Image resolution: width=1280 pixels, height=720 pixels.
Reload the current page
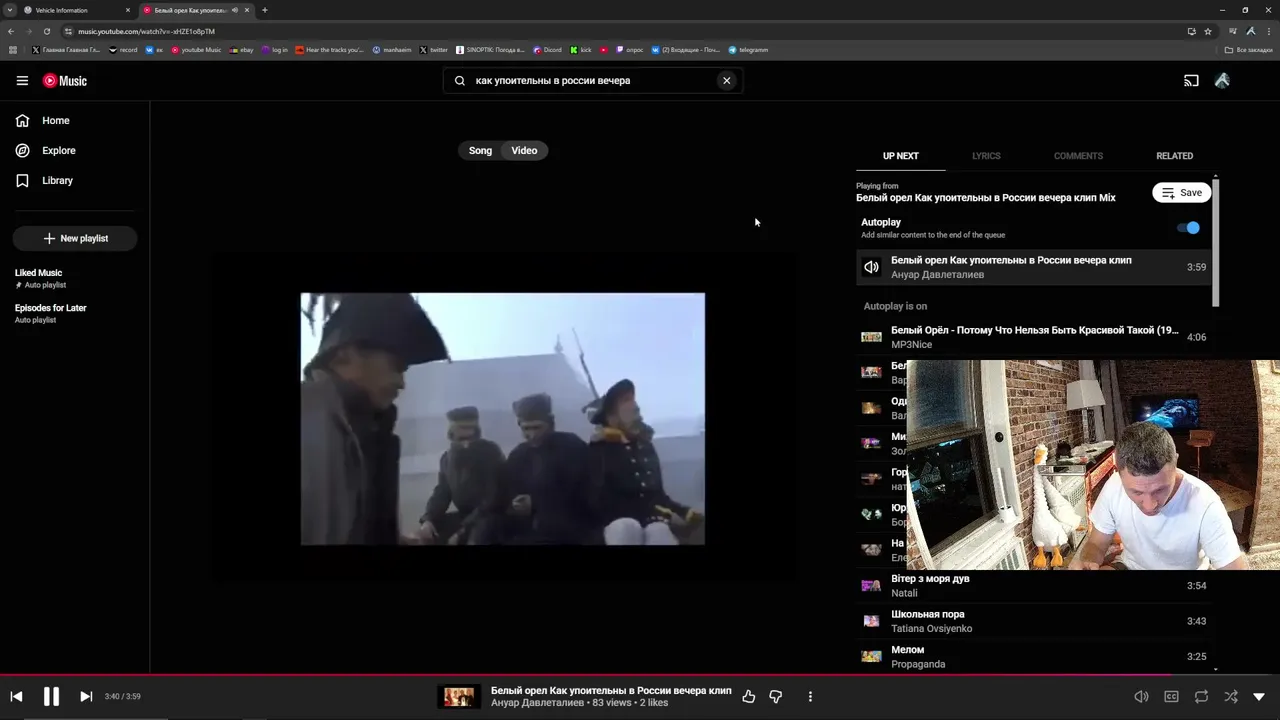click(x=46, y=31)
